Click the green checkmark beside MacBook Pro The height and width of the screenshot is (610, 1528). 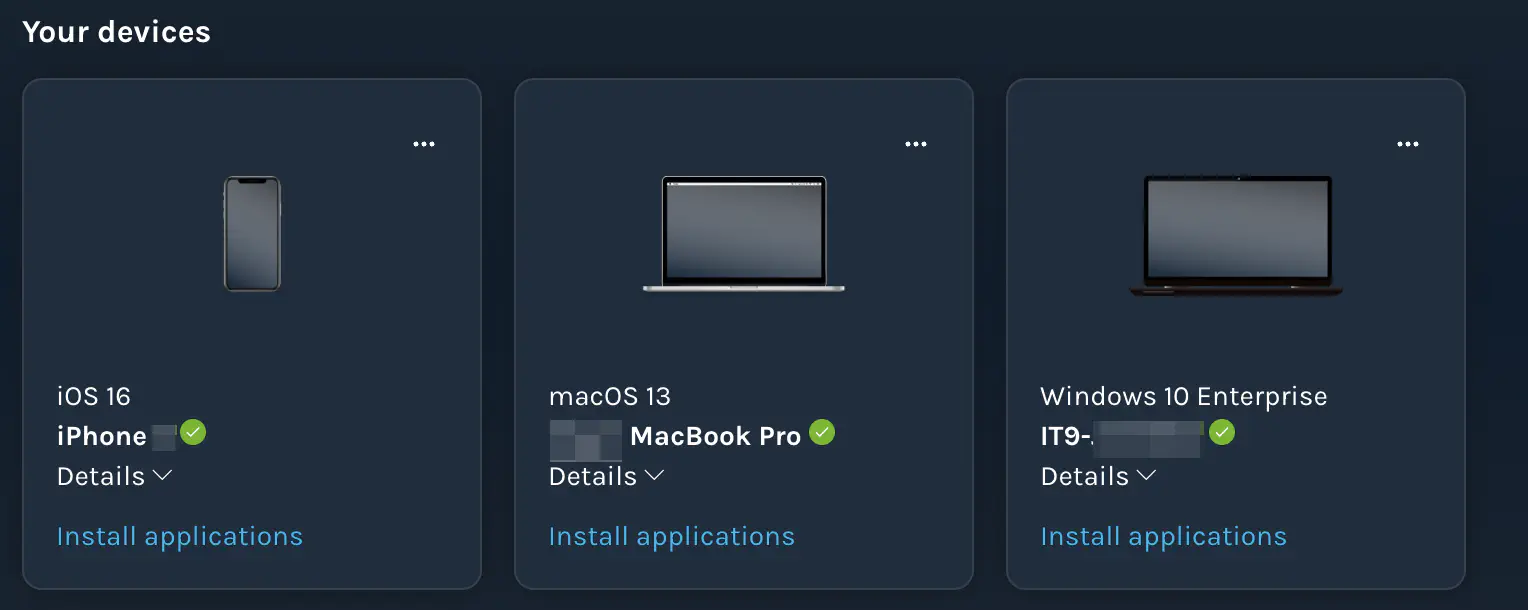(x=822, y=433)
